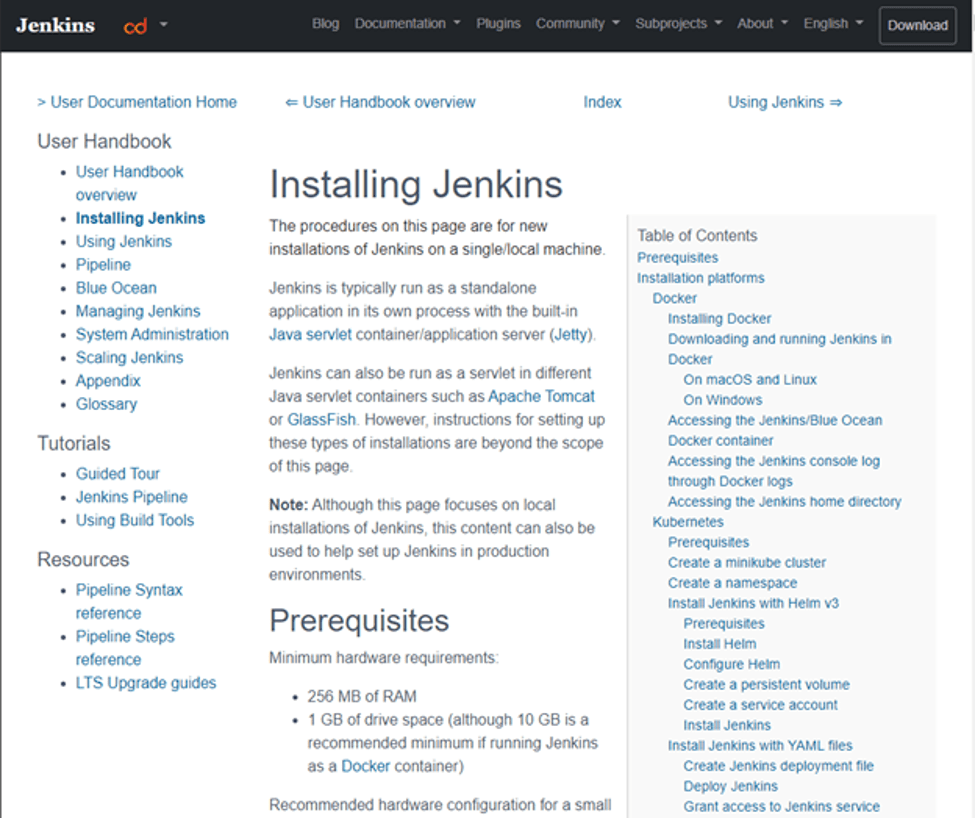Screen dimensions: 975x818
Task: Open the Index page
Action: pyautogui.click(x=602, y=101)
